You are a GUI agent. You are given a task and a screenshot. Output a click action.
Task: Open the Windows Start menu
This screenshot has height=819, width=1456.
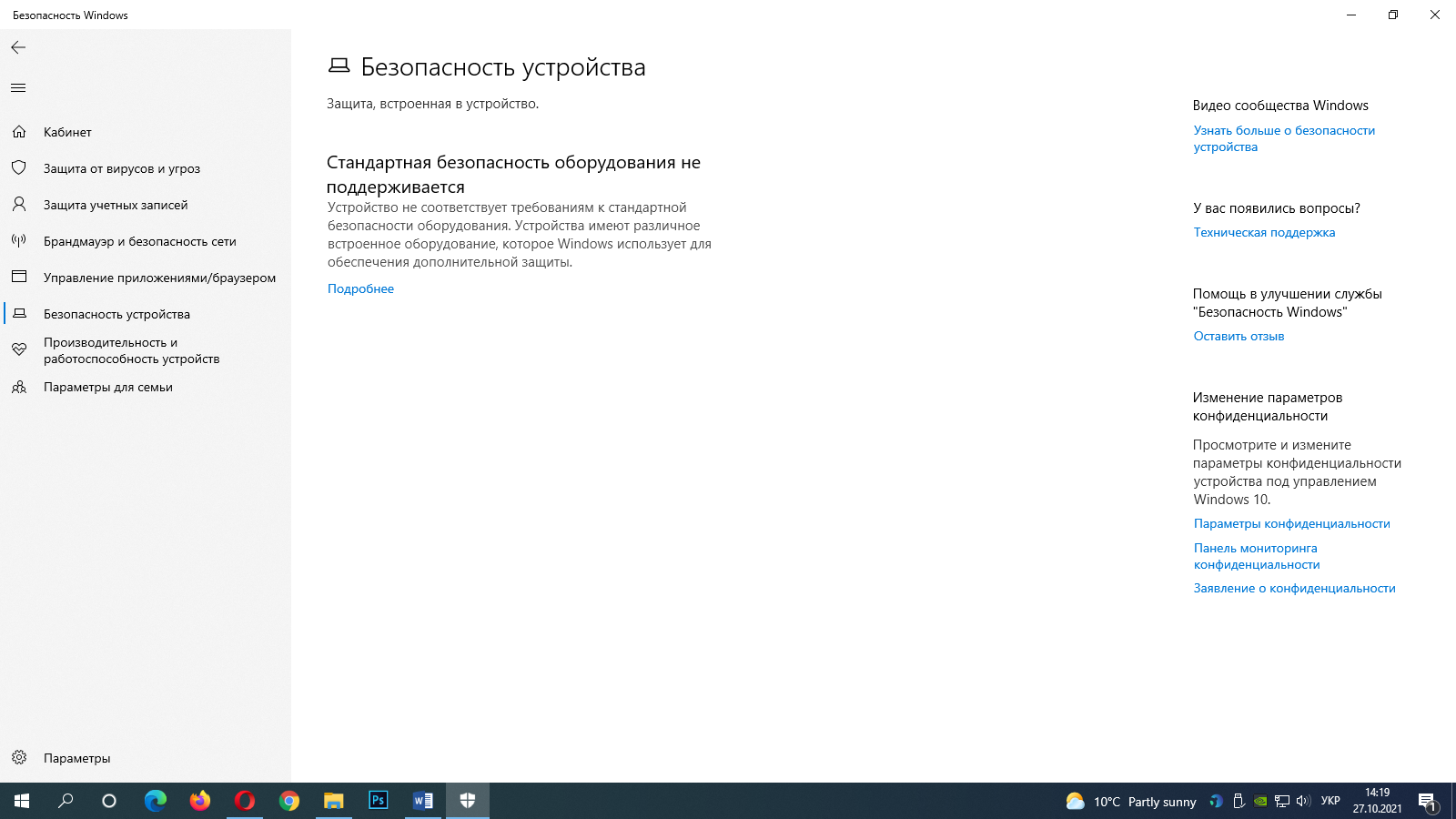[22, 801]
